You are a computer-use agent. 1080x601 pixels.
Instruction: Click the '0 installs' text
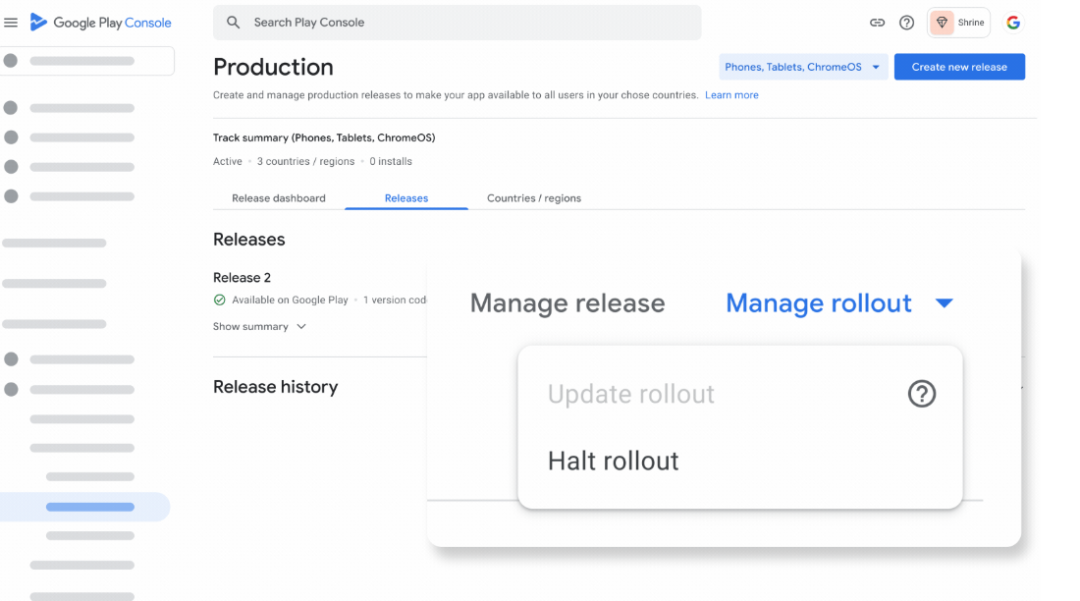391,161
